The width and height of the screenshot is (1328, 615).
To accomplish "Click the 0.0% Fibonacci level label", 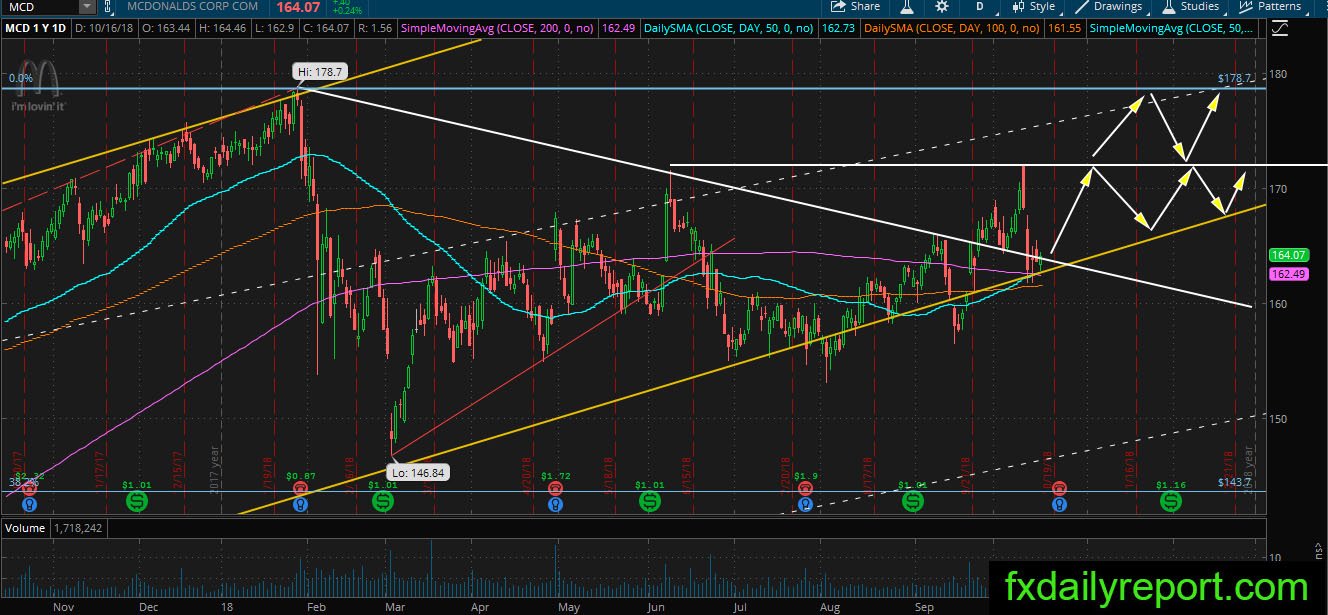I will point(19,77).
